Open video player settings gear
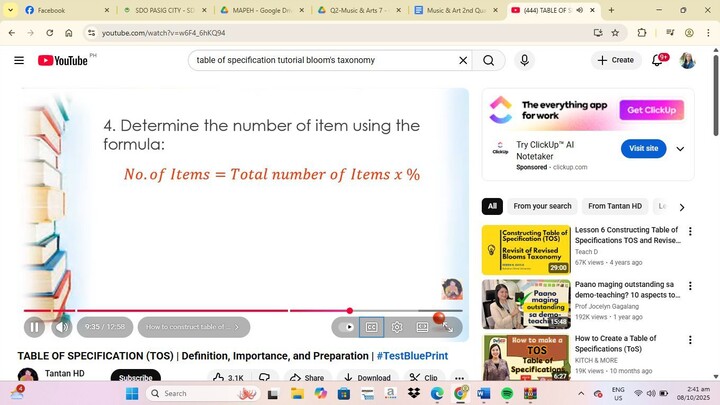The width and height of the screenshot is (720, 405). 397,327
